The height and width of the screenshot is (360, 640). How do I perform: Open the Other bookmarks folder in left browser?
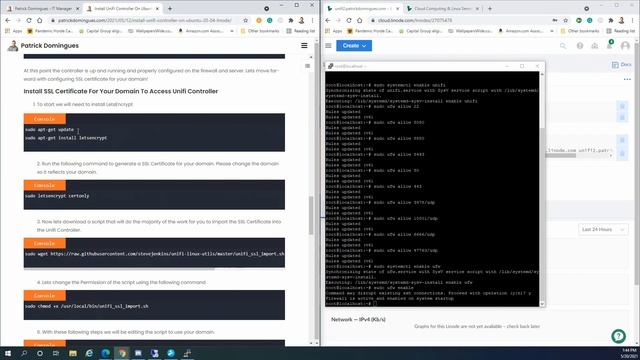point(260,31)
